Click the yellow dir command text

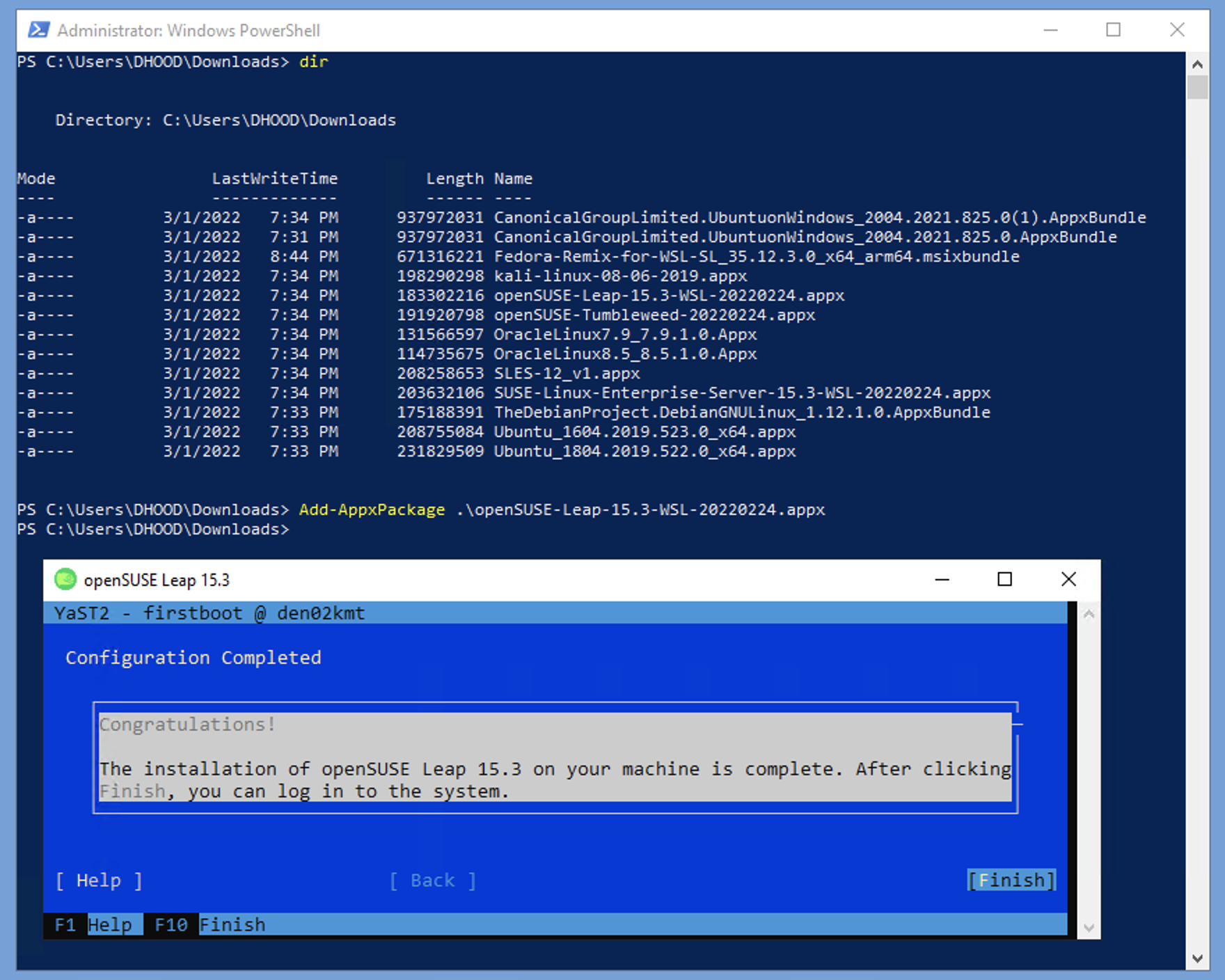pos(313,61)
